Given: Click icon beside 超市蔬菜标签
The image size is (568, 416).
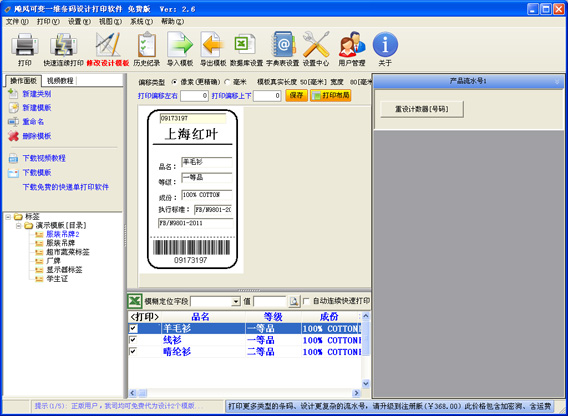Looking at the screenshot, I should tap(39, 252).
